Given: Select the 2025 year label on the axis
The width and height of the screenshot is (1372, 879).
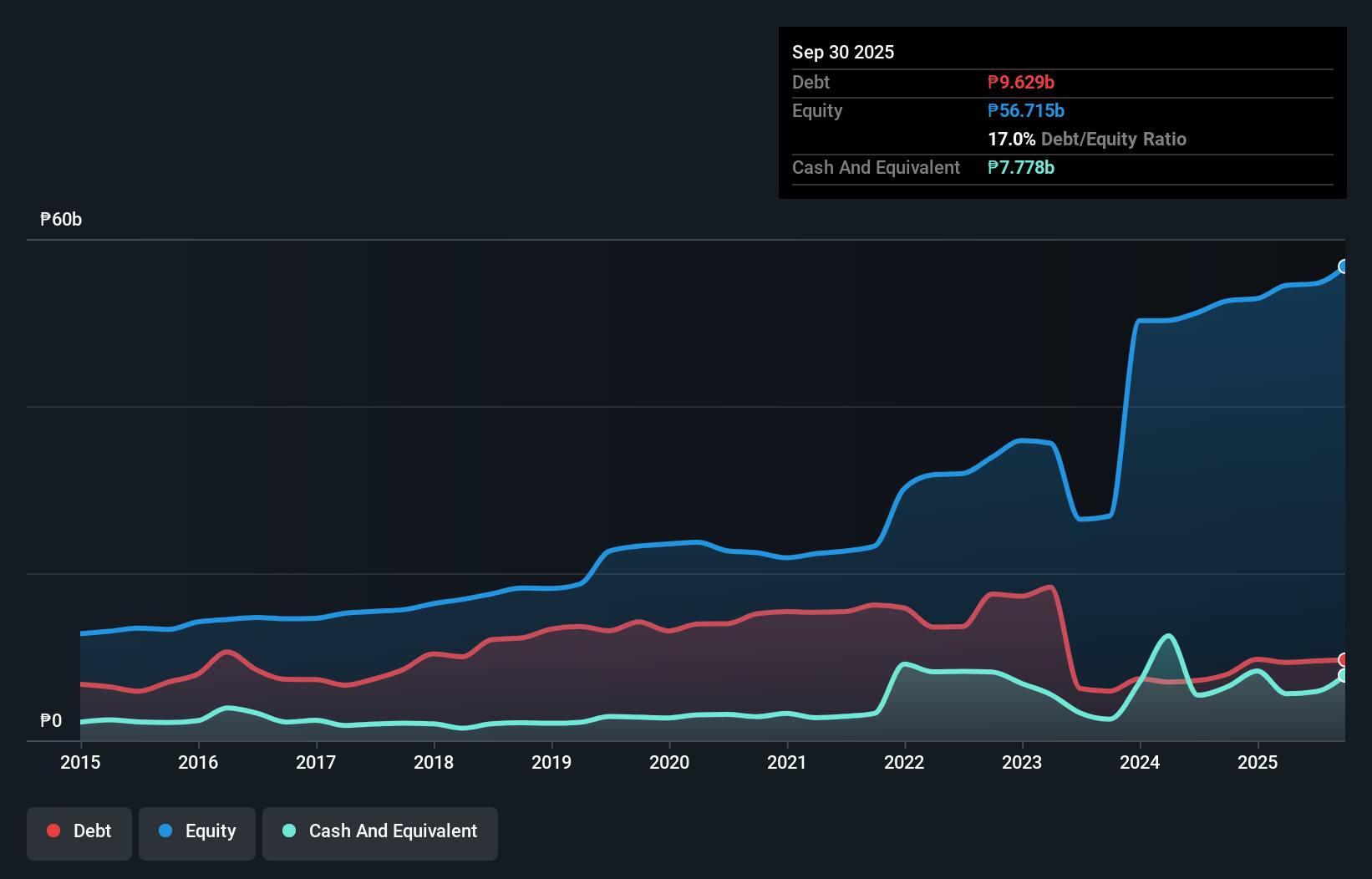Looking at the screenshot, I should (x=1258, y=763).
